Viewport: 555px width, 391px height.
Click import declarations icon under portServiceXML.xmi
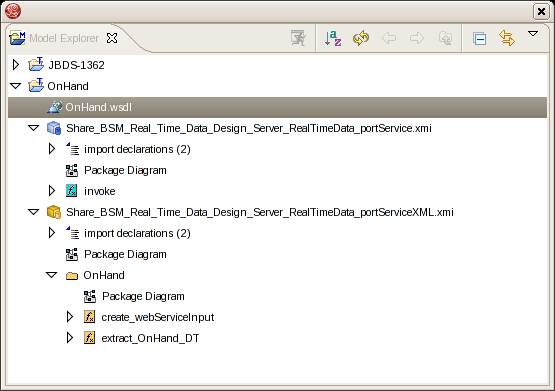tap(72, 233)
